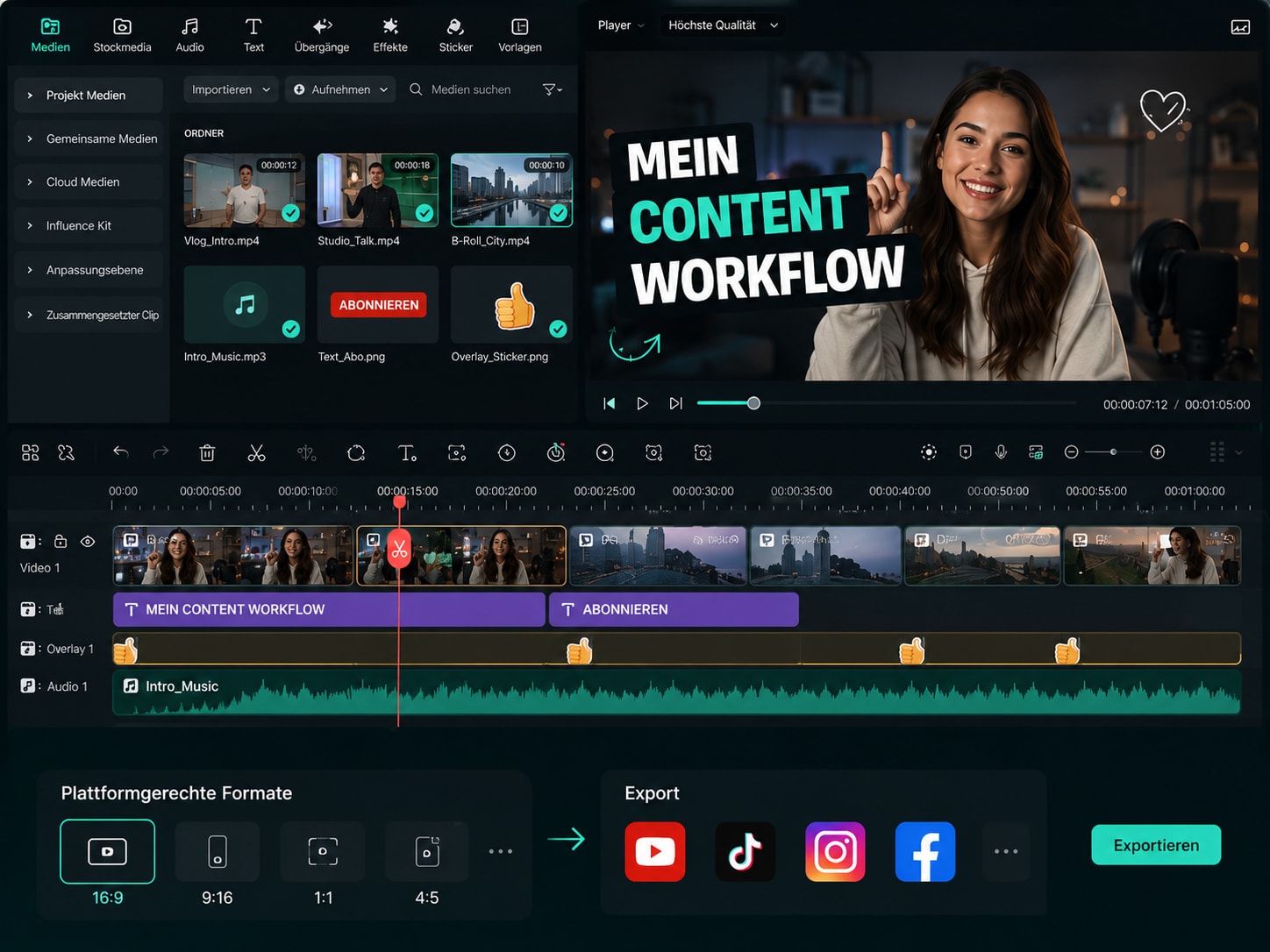Zoom out timeline with minus icon
The height and width of the screenshot is (952, 1270).
pyautogui.click(x=1071, y=451)
